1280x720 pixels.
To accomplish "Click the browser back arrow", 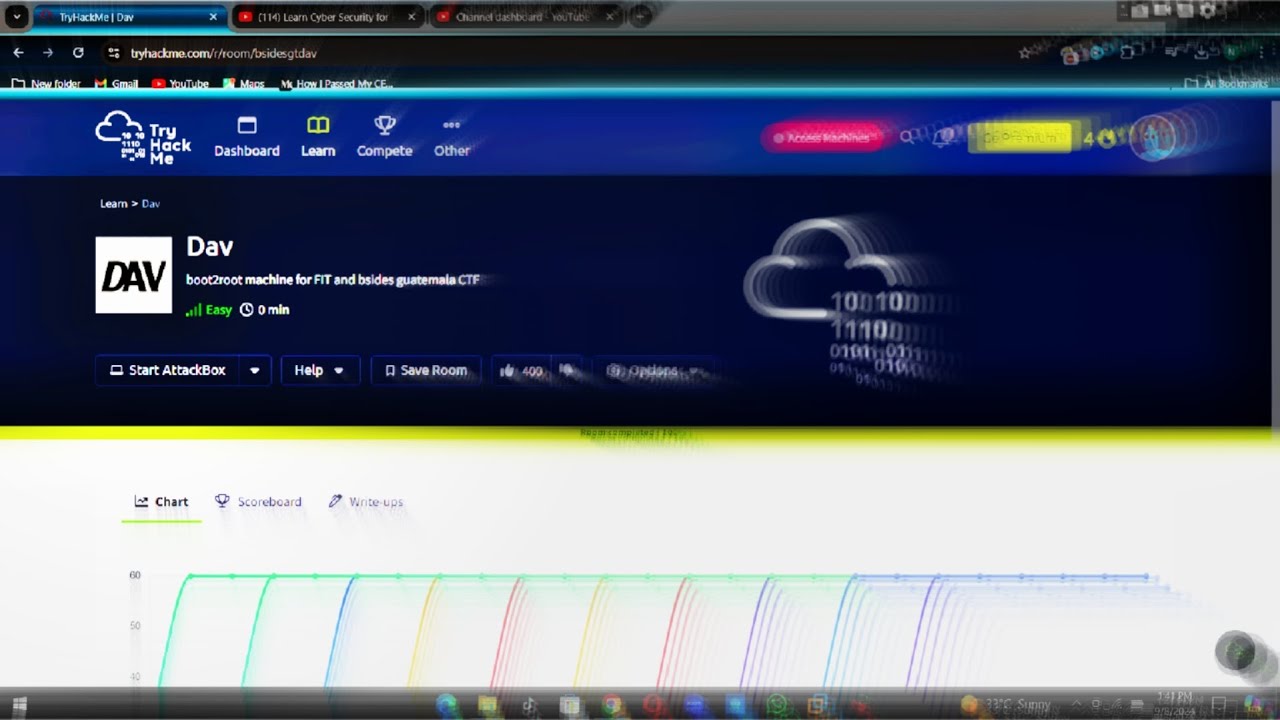I will tap(18, 53).
